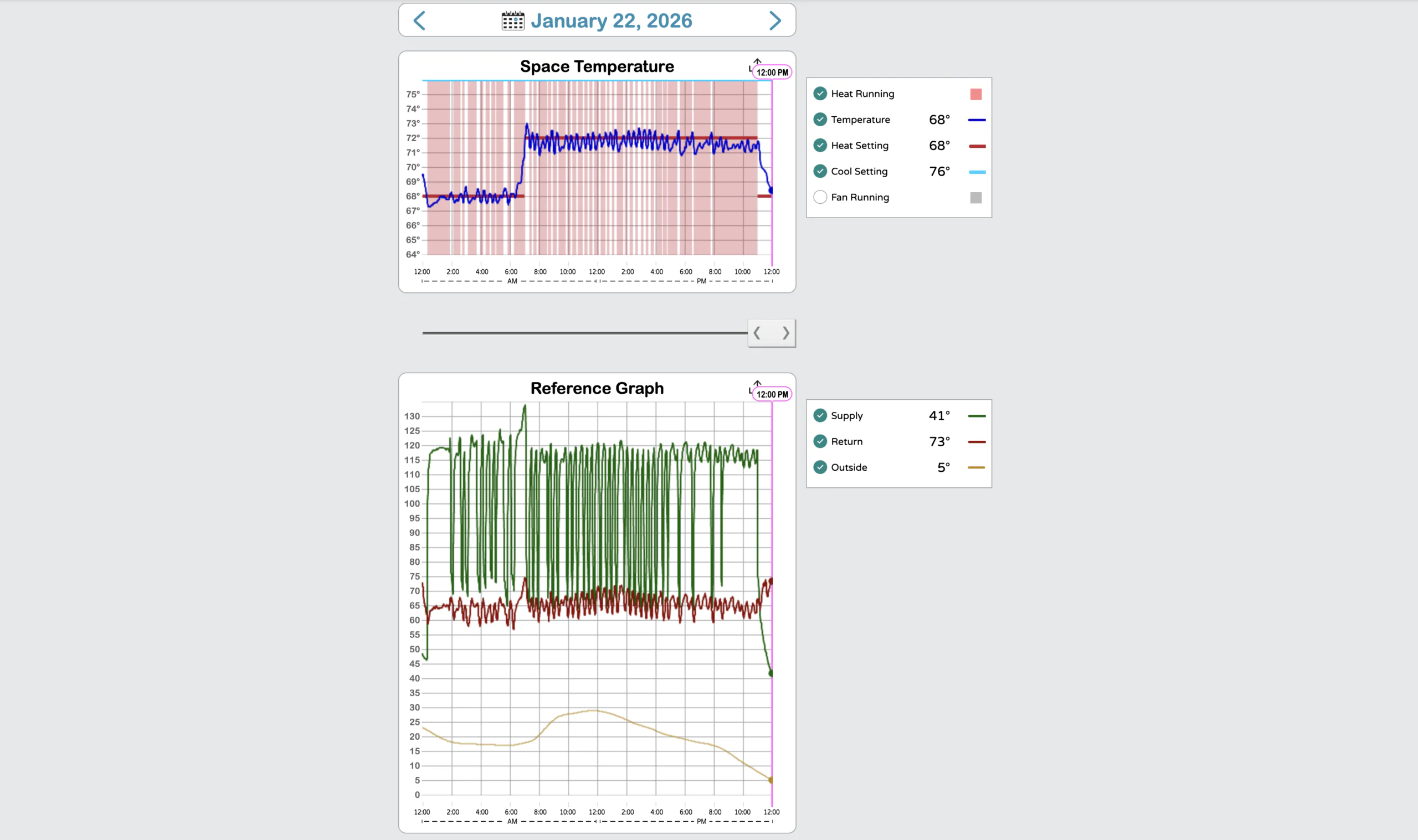The width and height of the screenshot is (1418, 840).
Task: Click the right pan chevron below the chart
Action: (785, 333)
